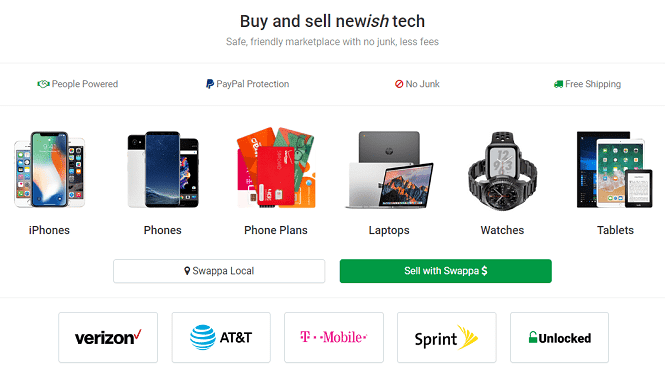
Task: Click the No Junk prohibited icon
Action: (x=399, y=84)
